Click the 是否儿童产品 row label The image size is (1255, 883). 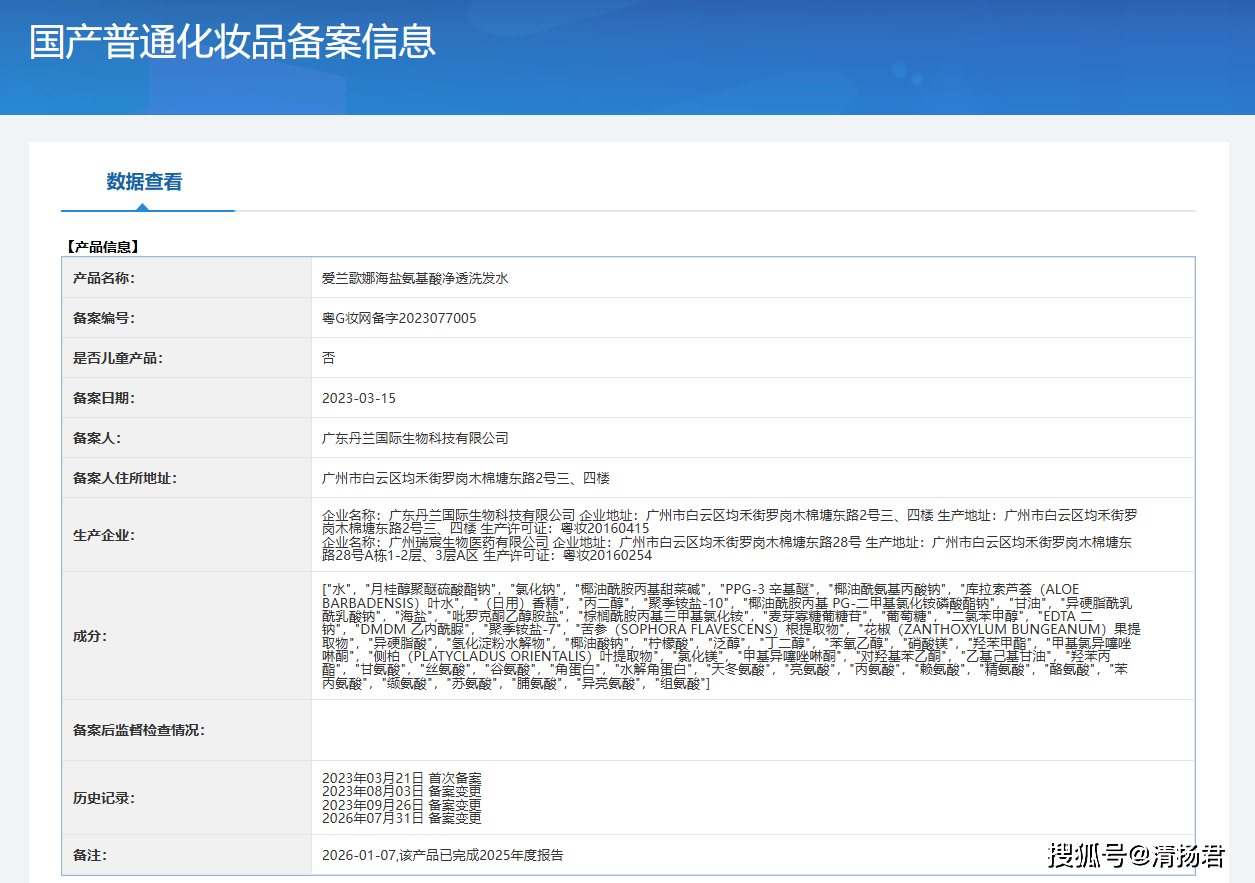(x=117, y=358)
